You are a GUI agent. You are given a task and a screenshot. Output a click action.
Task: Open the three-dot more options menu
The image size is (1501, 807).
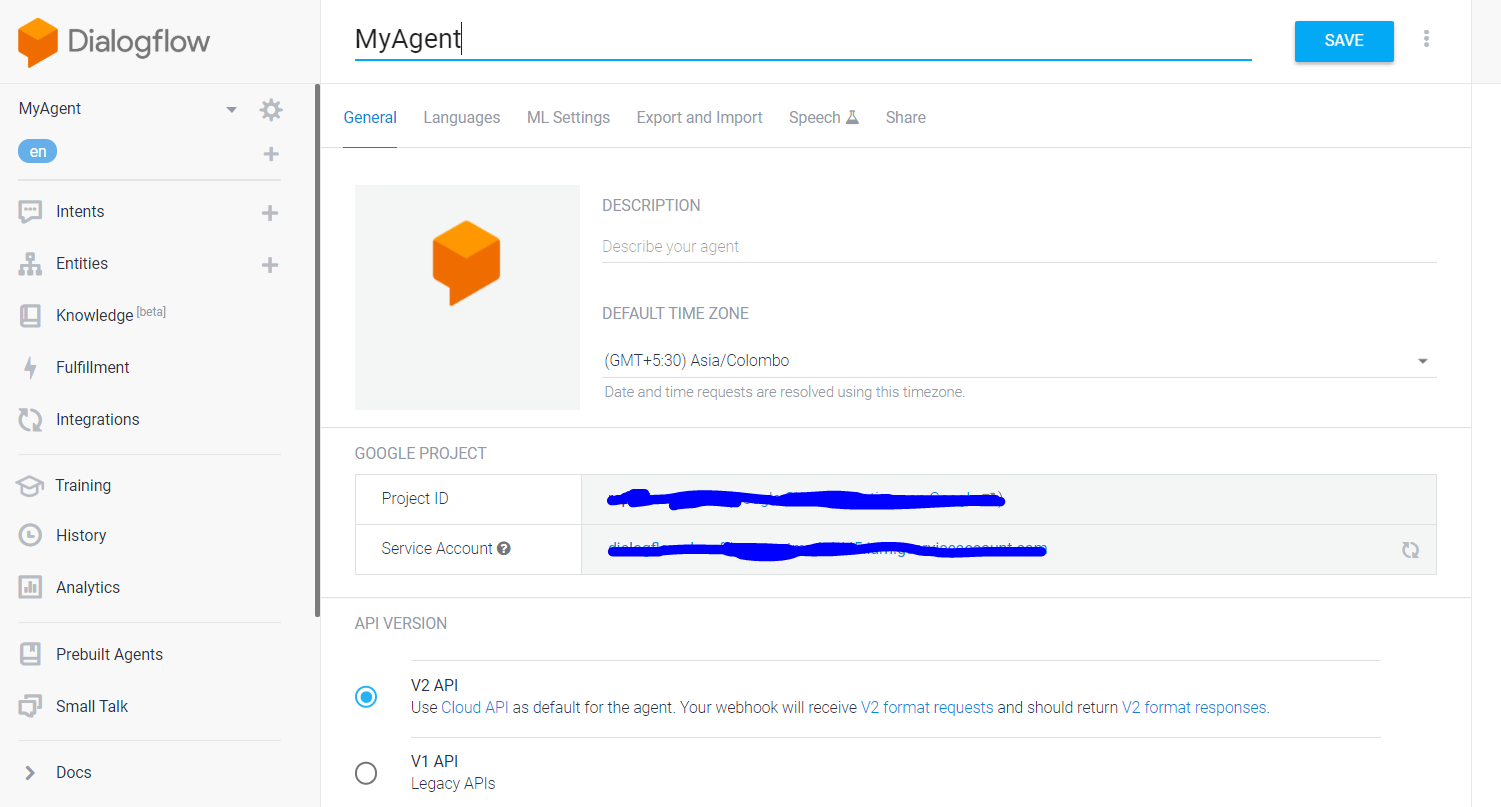click(1426, 39)
